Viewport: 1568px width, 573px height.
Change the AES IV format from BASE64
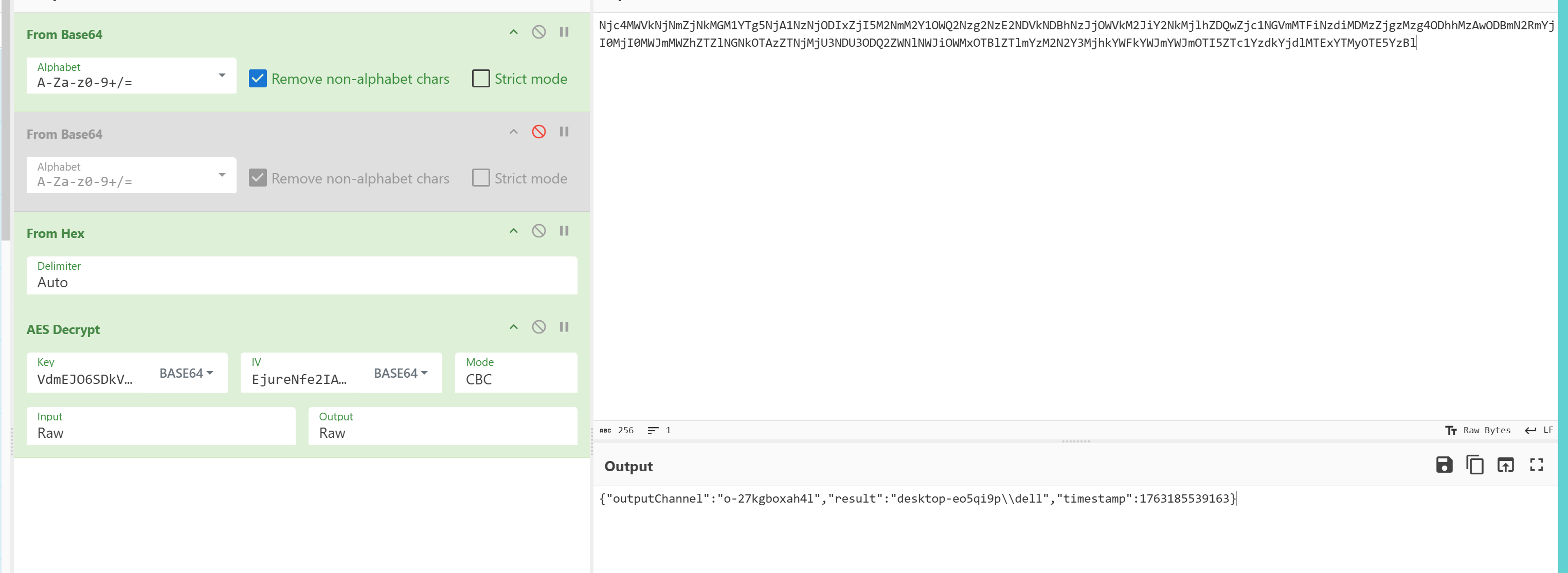point(400,374)
